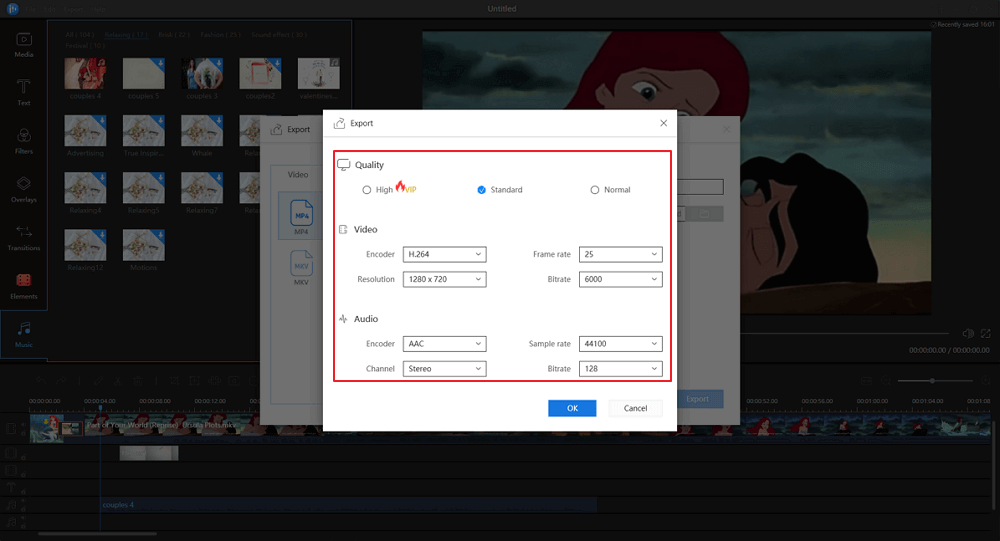Click the main video track film icon
This screenshot has height=541, width=1000.
(11, 429)
